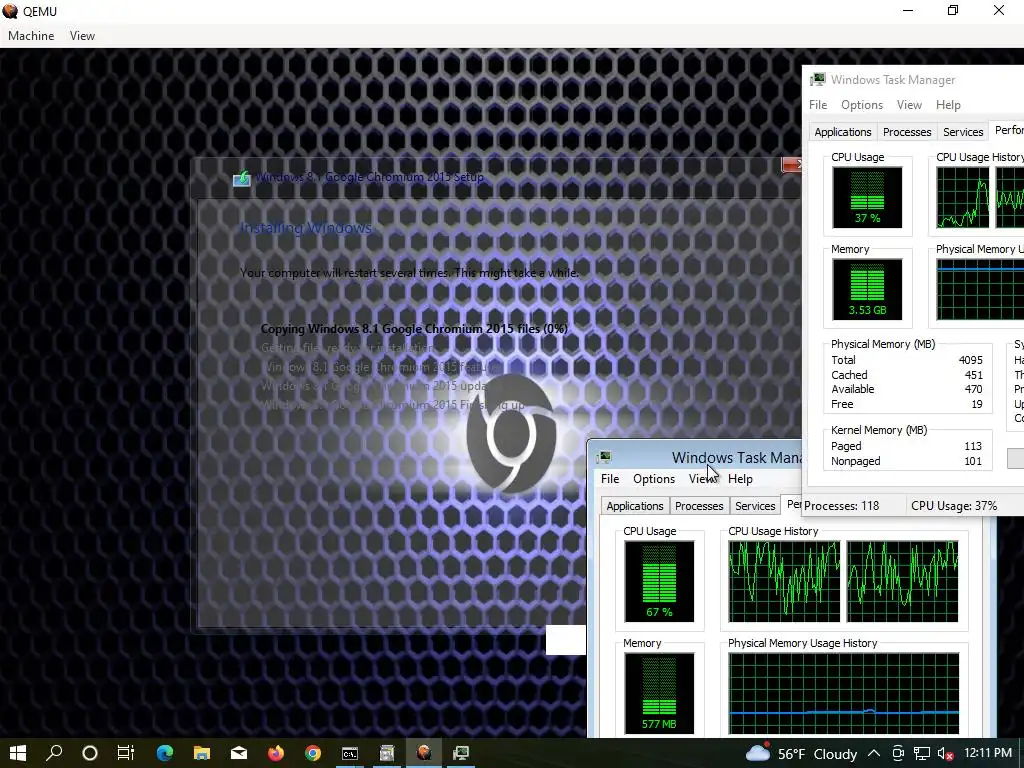The height and width of the screenshot is (768, 1024).
Task: Close the Chromium 2015 Setup window
Action: point(791,166)
